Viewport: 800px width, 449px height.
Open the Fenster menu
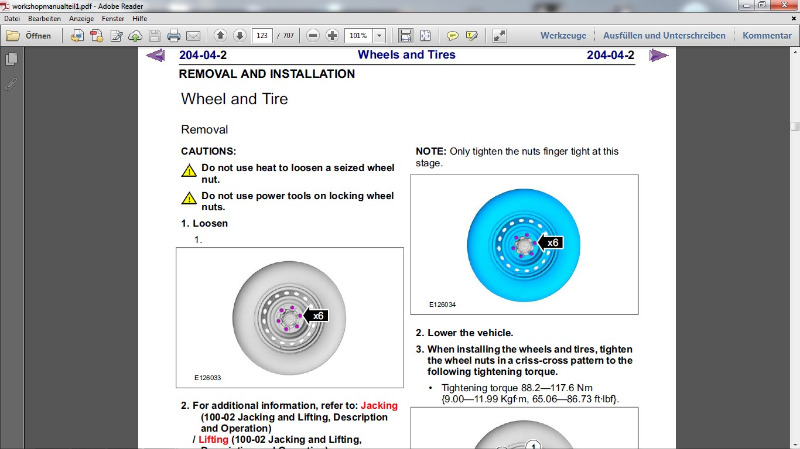coord(113,18)
